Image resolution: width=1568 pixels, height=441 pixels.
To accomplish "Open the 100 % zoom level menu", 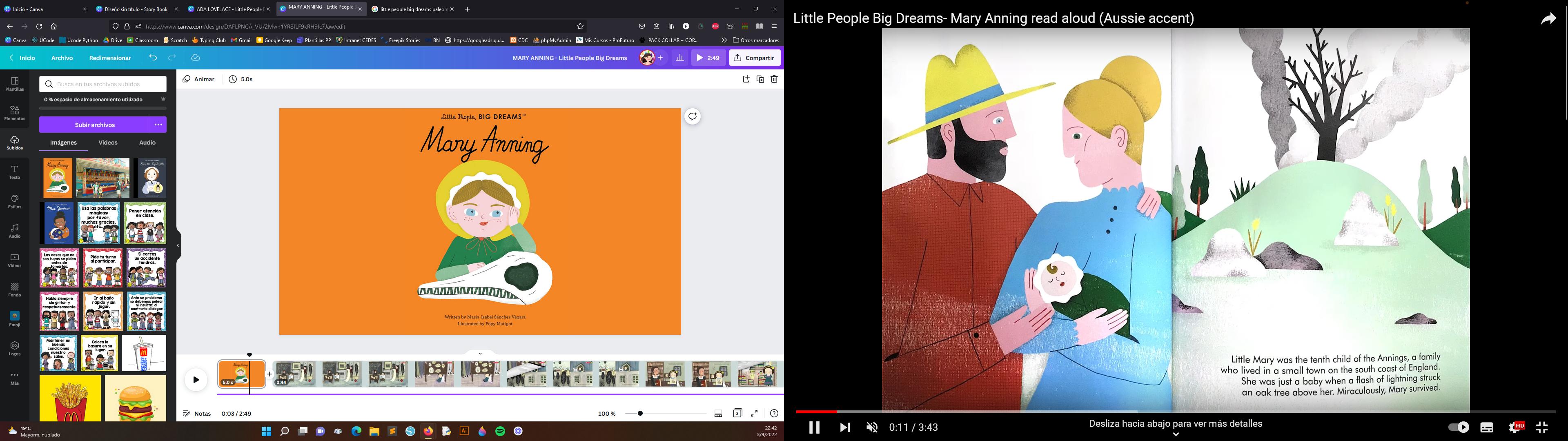I will (x=607, y=414).
